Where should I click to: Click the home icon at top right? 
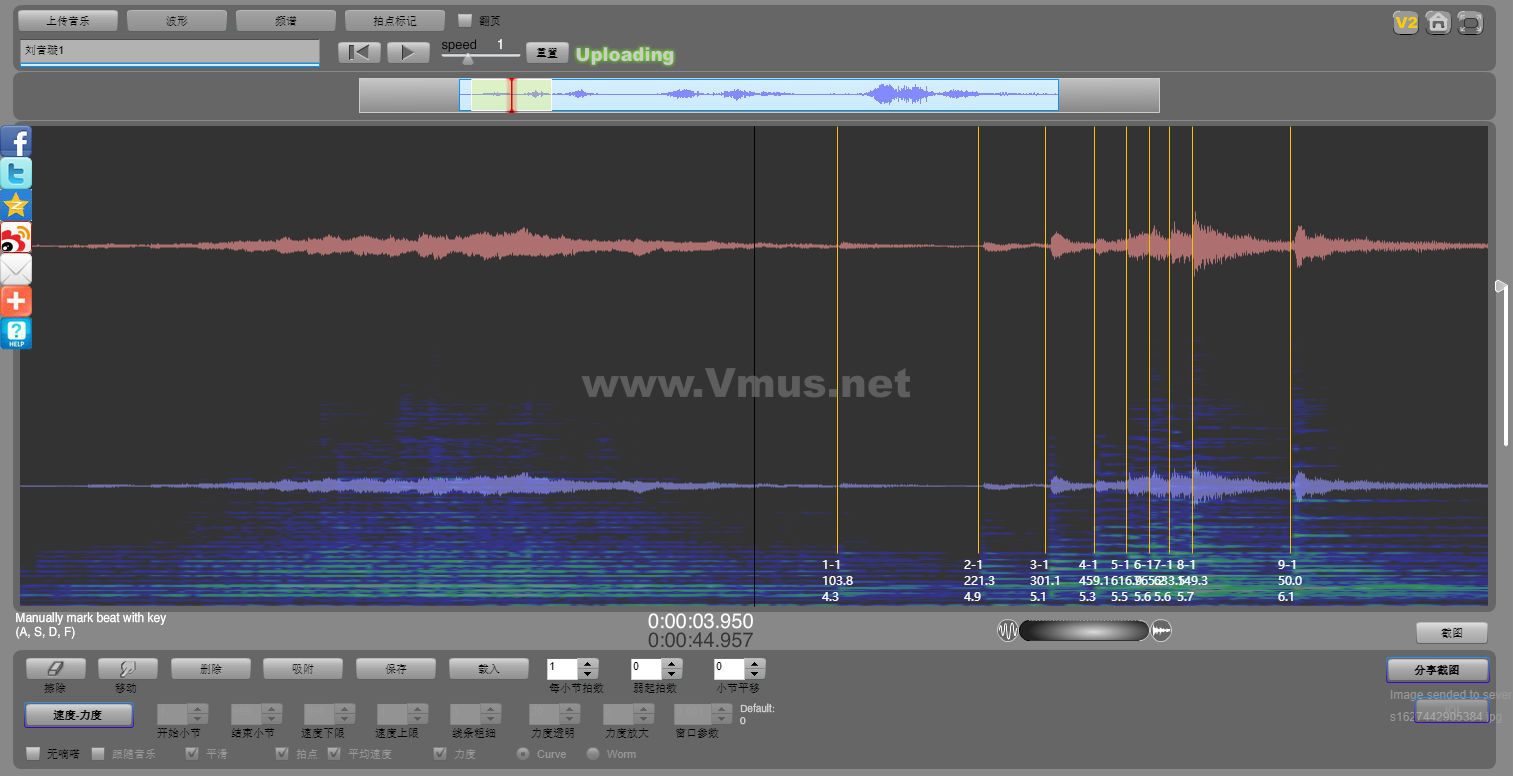(1438, 22)
